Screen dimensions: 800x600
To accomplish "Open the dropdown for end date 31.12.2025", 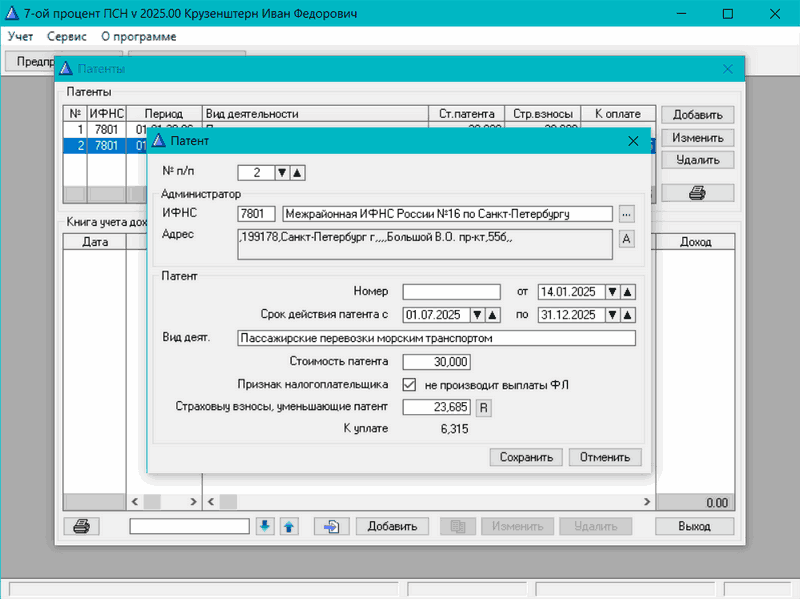I will click(611, 315).
